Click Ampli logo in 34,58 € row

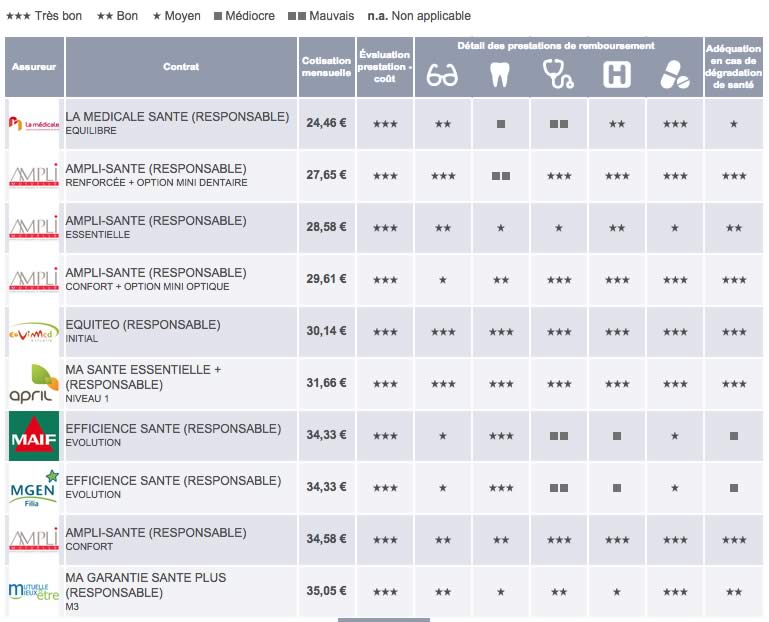(33, 540)
